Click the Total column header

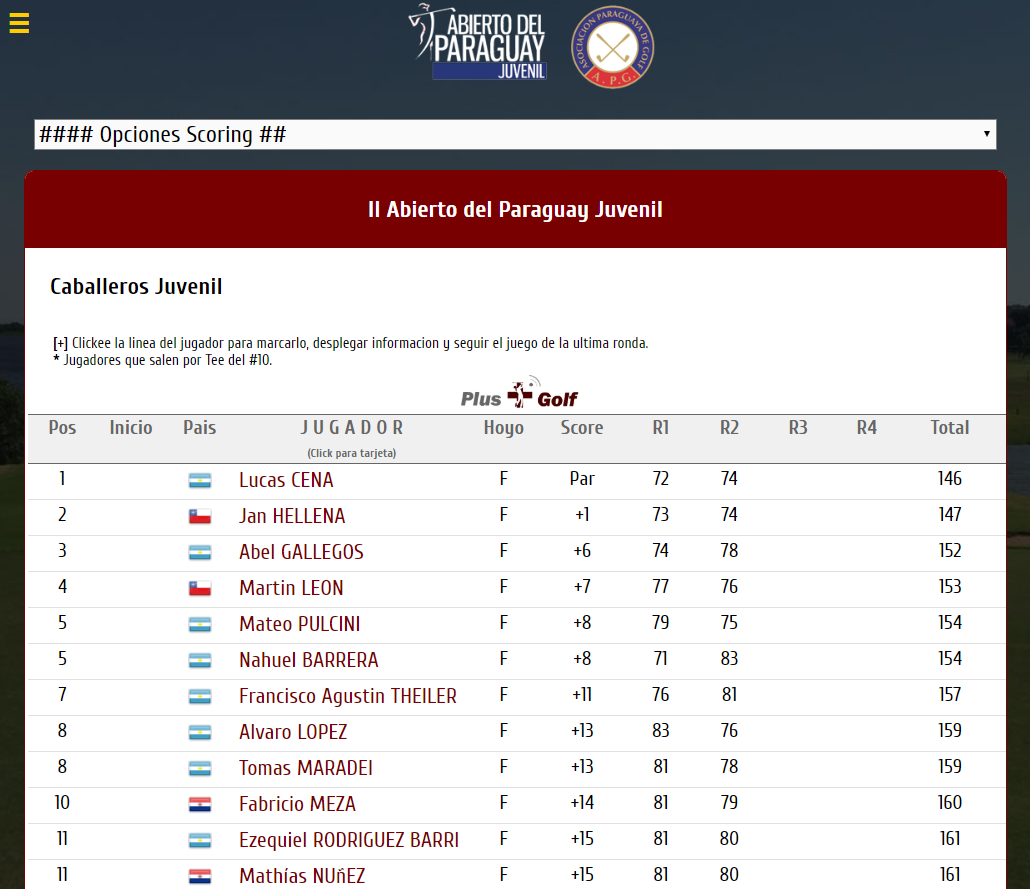coord(949,428)
